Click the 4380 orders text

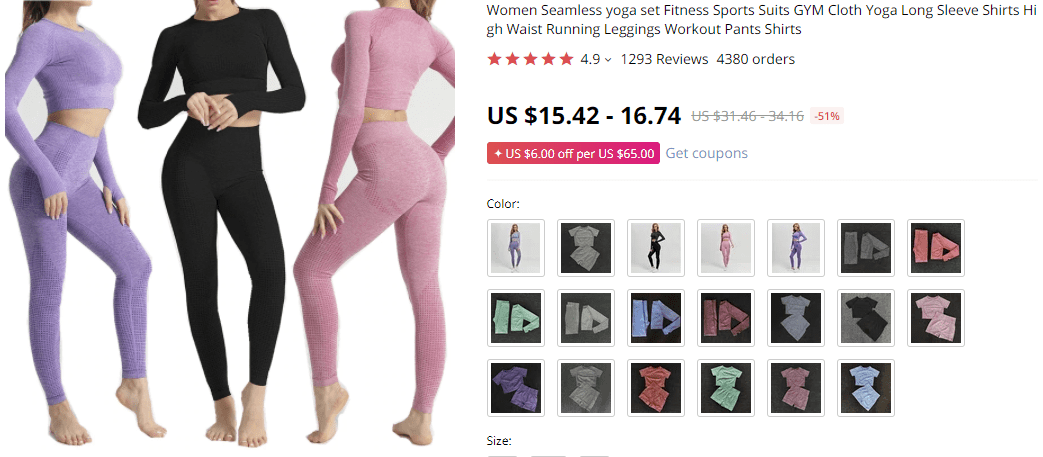coord(755,59)
